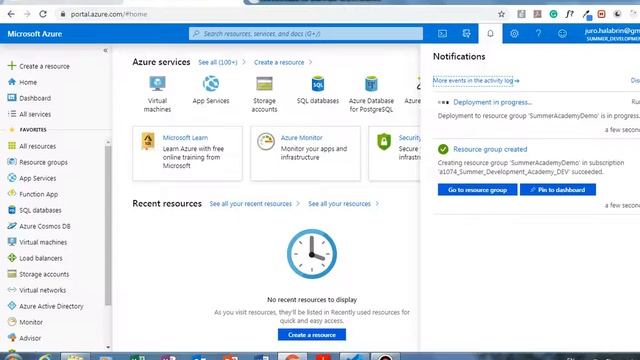Open Cloud Shell from the top bar
This screenshot has width=640, height=360.
pyautogui.click(x=442, y=33)
